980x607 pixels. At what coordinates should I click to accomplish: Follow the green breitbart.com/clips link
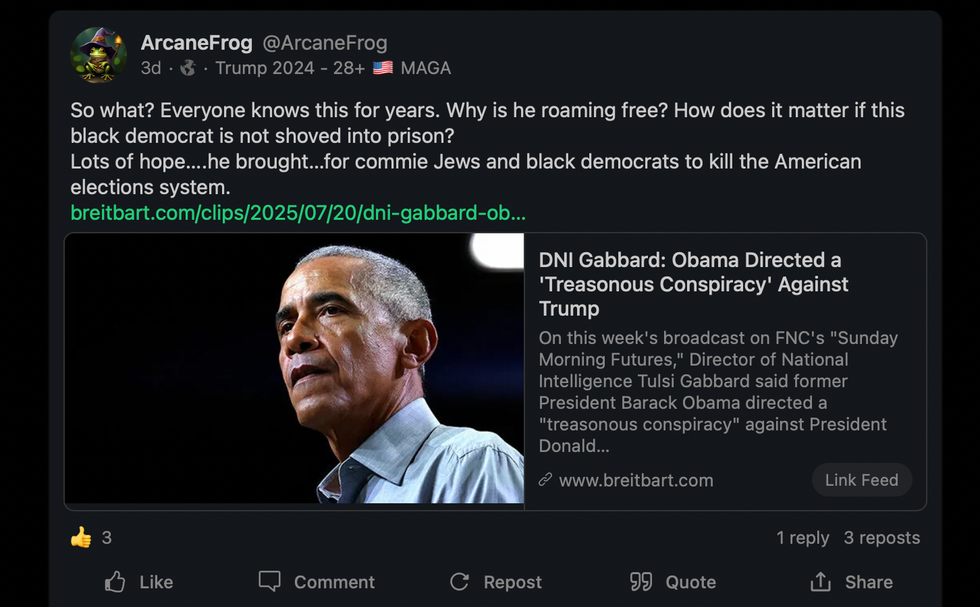(297, 213)
